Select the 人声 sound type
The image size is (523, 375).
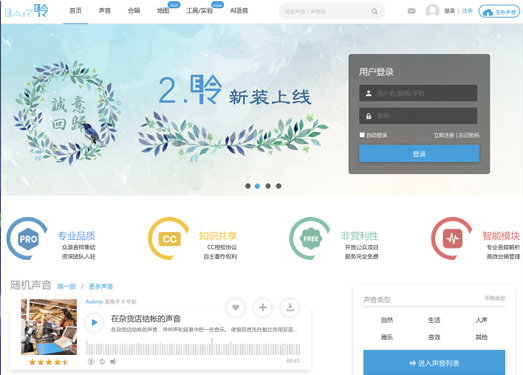coord(481,320)
